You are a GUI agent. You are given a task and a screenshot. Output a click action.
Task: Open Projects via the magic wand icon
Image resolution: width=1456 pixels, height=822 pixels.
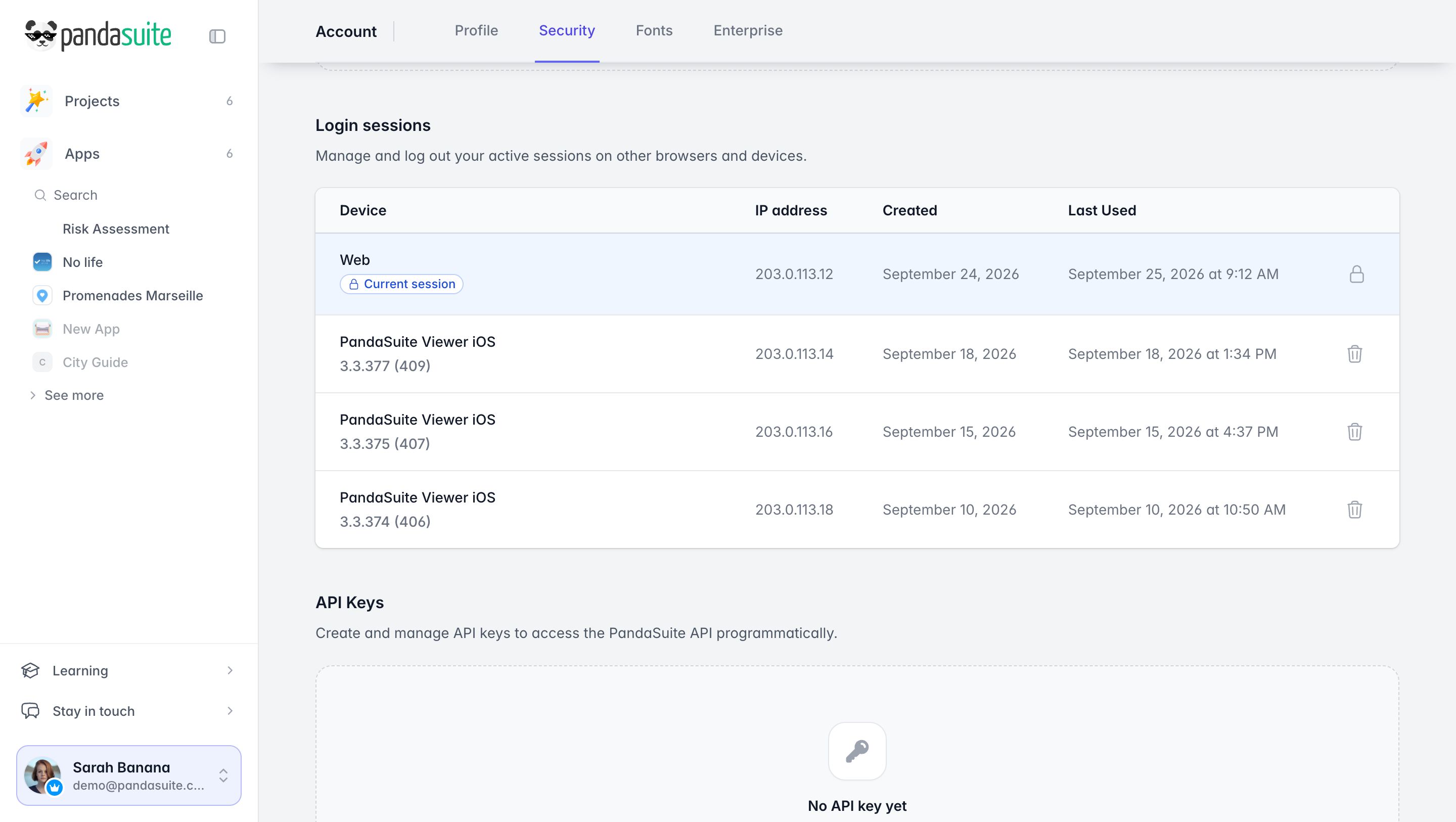click(x=37, y=101)
